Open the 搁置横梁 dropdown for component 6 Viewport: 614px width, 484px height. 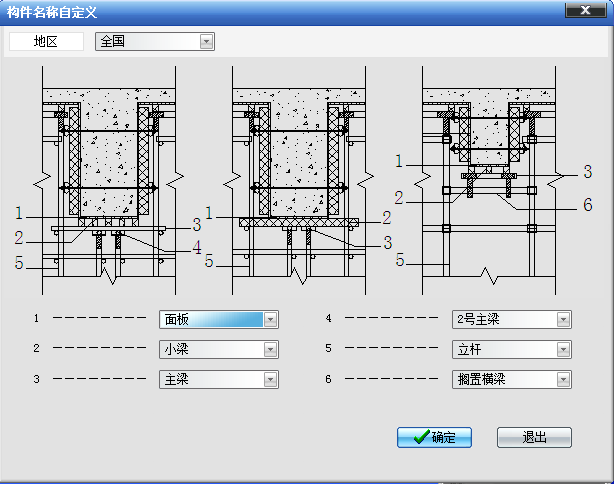[x=563, y=379]
